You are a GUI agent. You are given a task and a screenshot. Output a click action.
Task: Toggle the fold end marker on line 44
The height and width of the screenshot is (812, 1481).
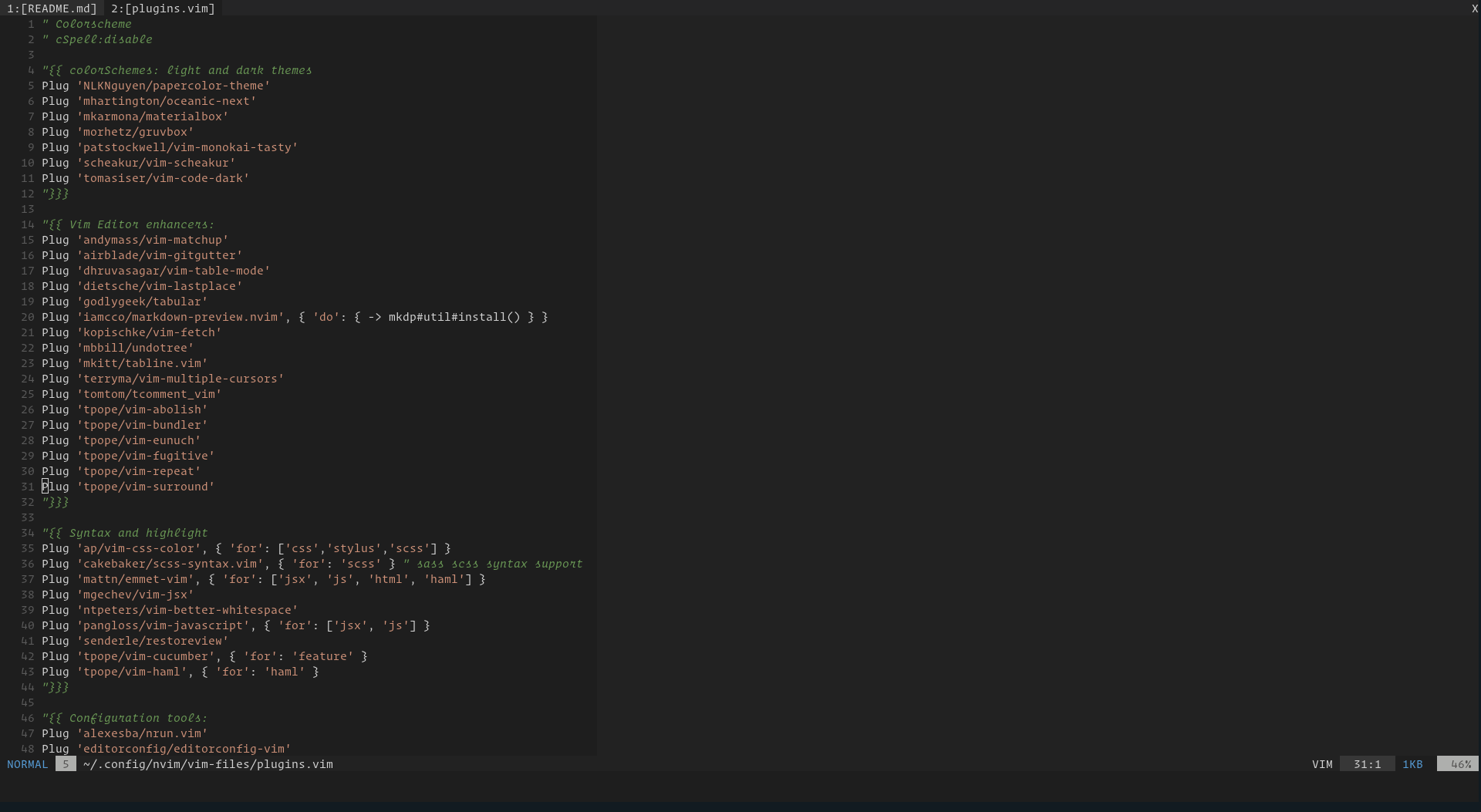coord(56,687)
